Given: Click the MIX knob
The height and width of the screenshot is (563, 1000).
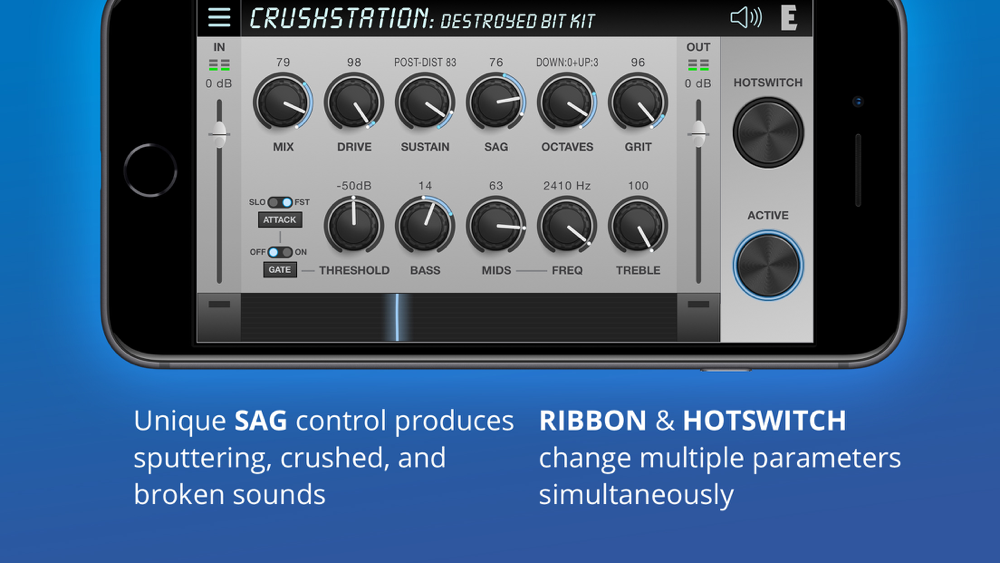Looking at the screenshot, I should (x=283, y=102).
